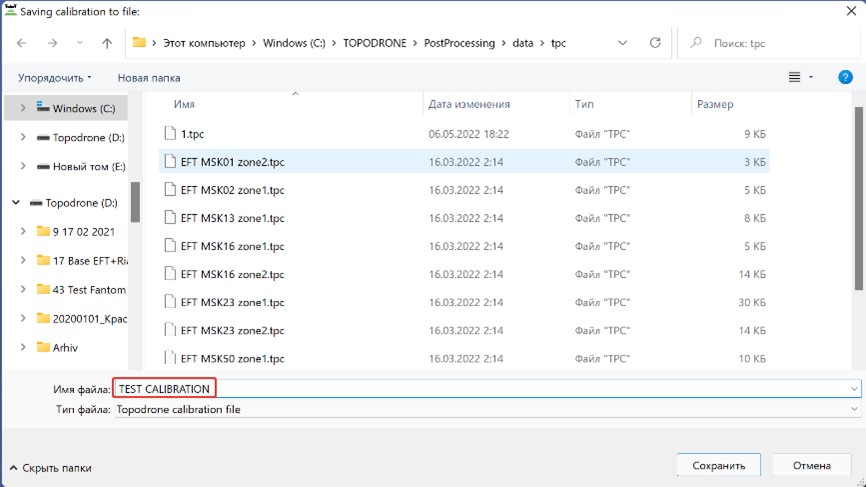The image size is (866, 487).
Task: Click the file list vertical scrollbar
Action: pyautogui.click(x=859, y=199)
